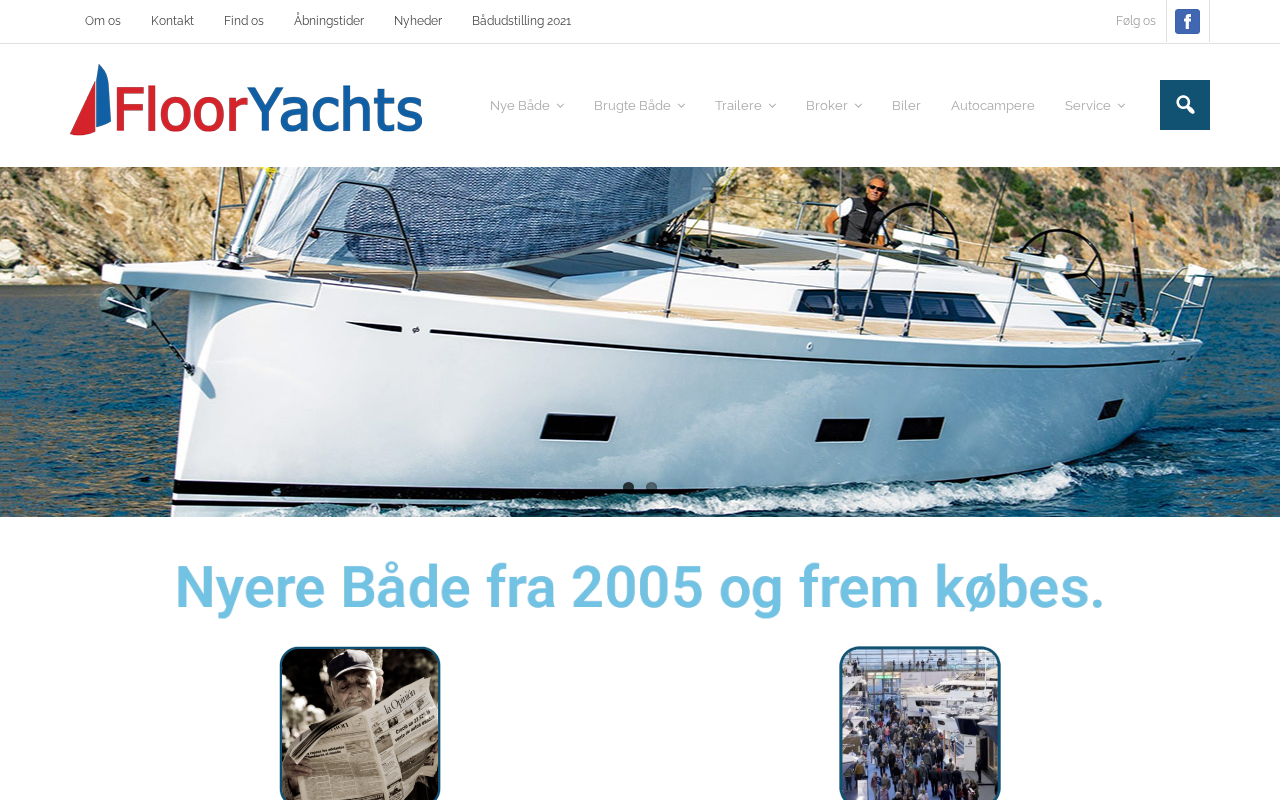Visit the Kontakt page

tap(172, 21)
